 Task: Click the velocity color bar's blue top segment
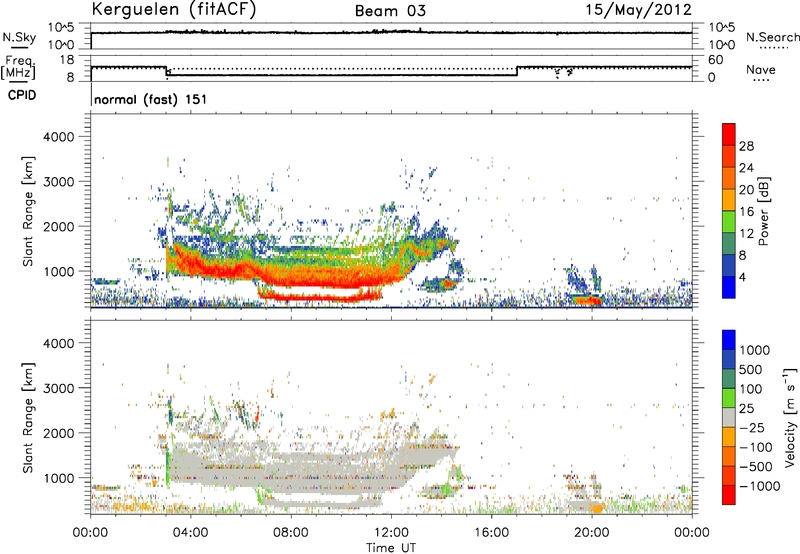[x=729, y=340]
